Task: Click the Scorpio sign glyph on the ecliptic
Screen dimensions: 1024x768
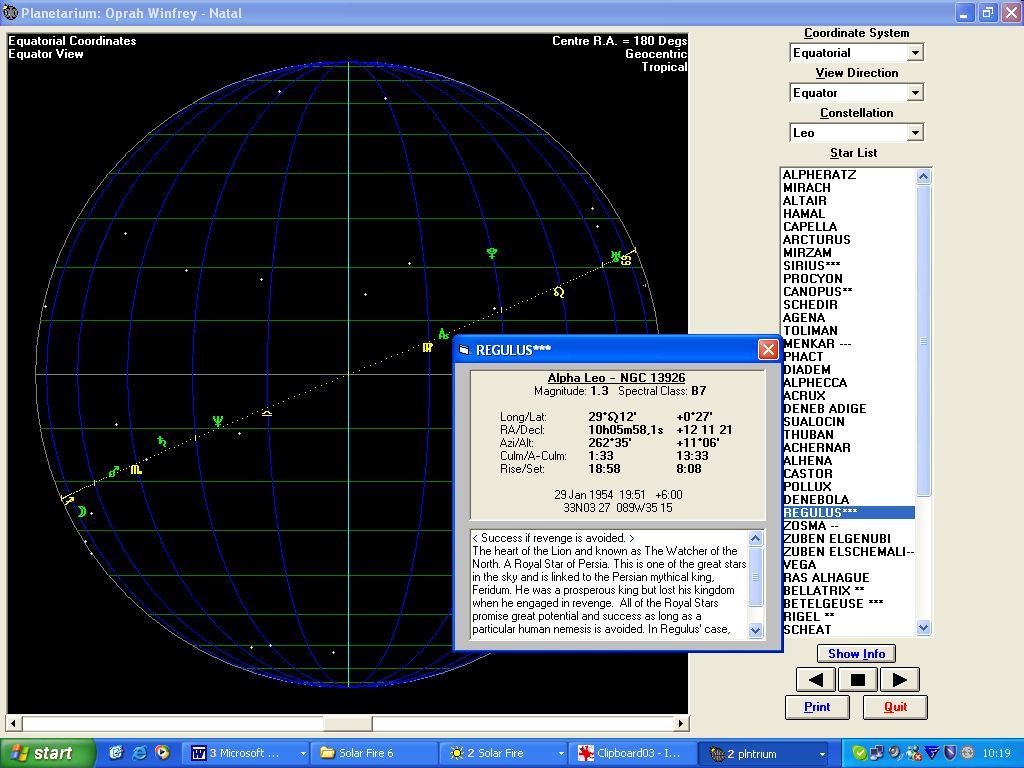Action: tap(136, 467)
